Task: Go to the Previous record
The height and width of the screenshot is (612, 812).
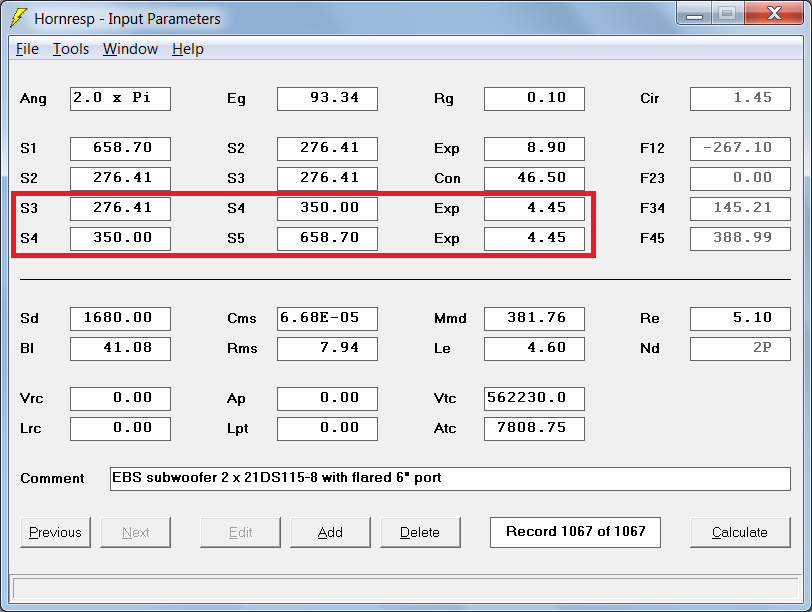Action: click(55, 532)
